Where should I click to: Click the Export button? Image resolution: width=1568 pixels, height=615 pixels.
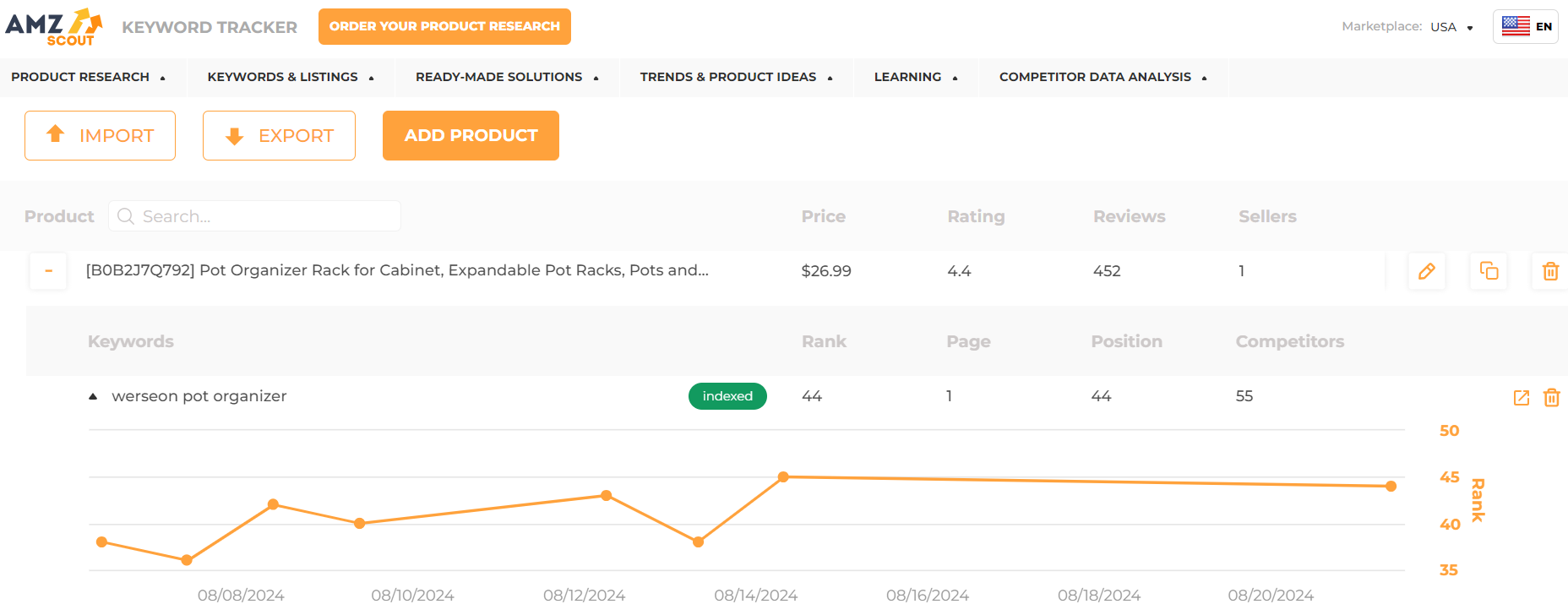(x=279, y=135)
